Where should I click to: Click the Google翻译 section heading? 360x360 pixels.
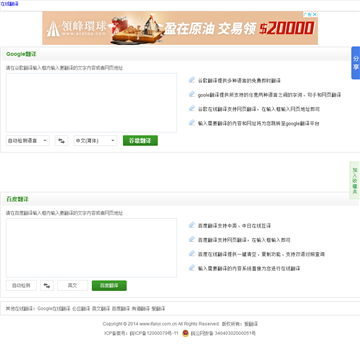pos(21,54)
